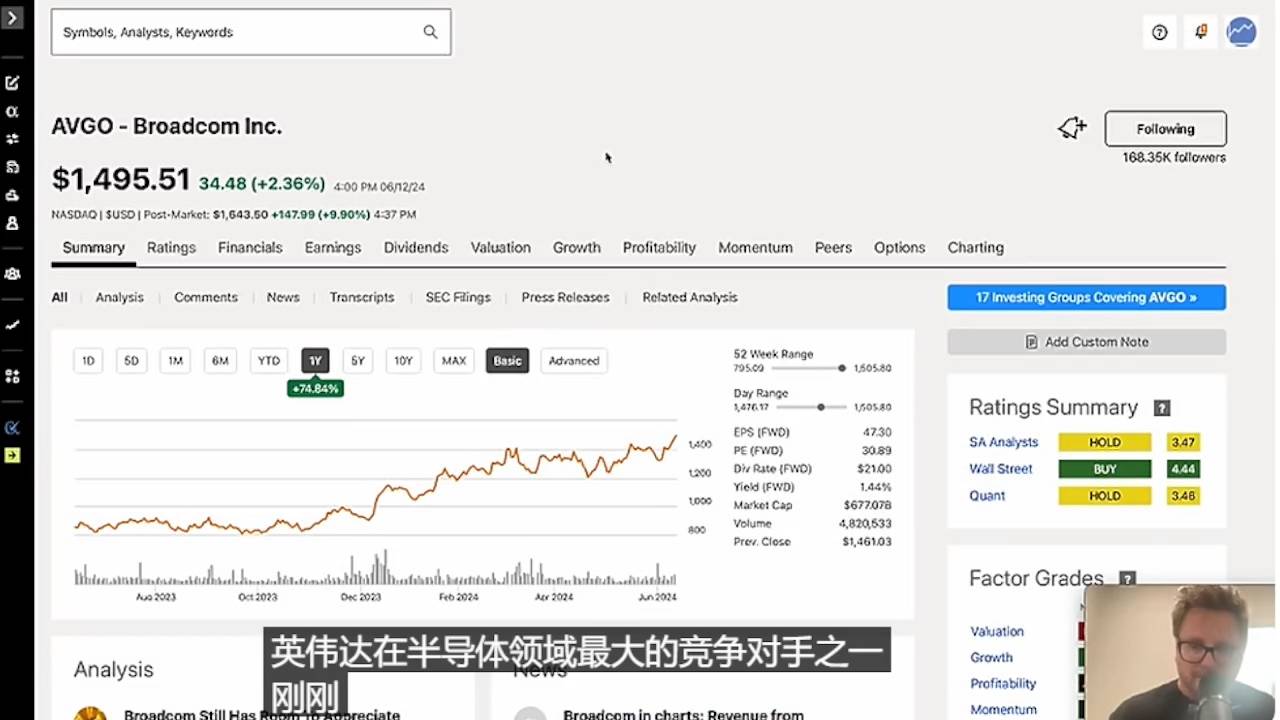This screenshot has height=720, width=1280.
Task: Open the Profitability factor grade link
Action: 1003,684
